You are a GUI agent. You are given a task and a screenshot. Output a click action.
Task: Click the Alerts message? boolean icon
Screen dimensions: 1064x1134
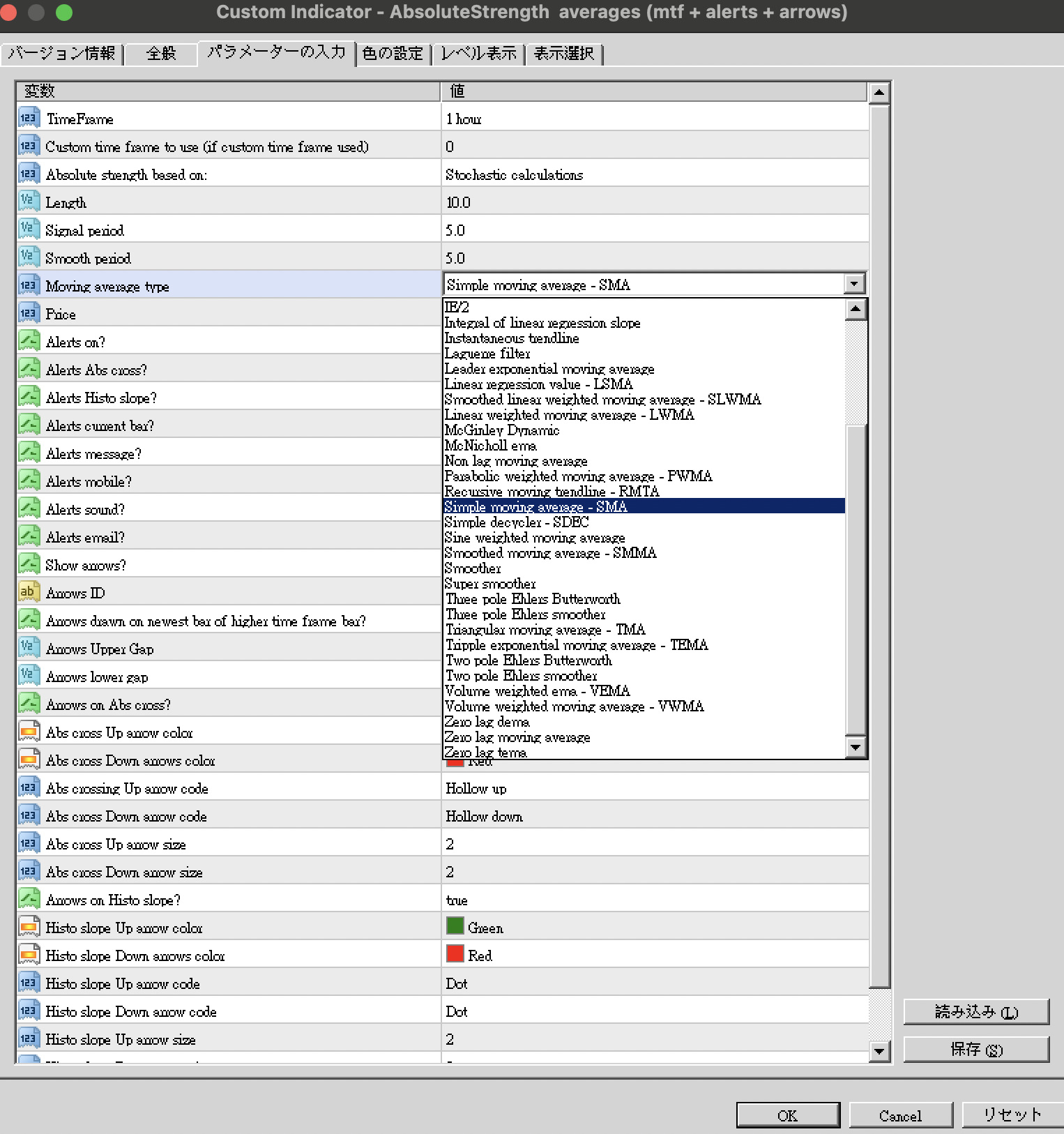pos(29,453)
